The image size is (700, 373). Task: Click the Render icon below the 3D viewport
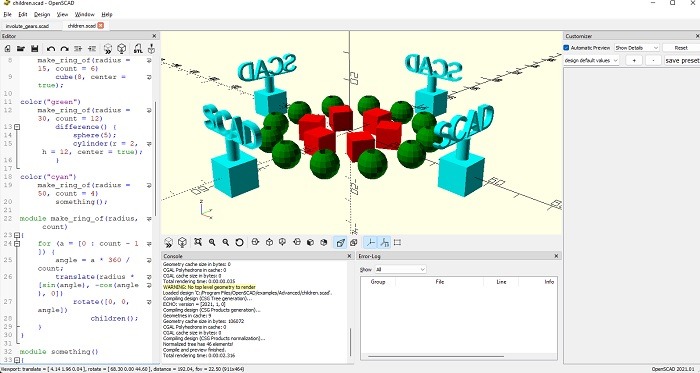click(x=182, y=242)
